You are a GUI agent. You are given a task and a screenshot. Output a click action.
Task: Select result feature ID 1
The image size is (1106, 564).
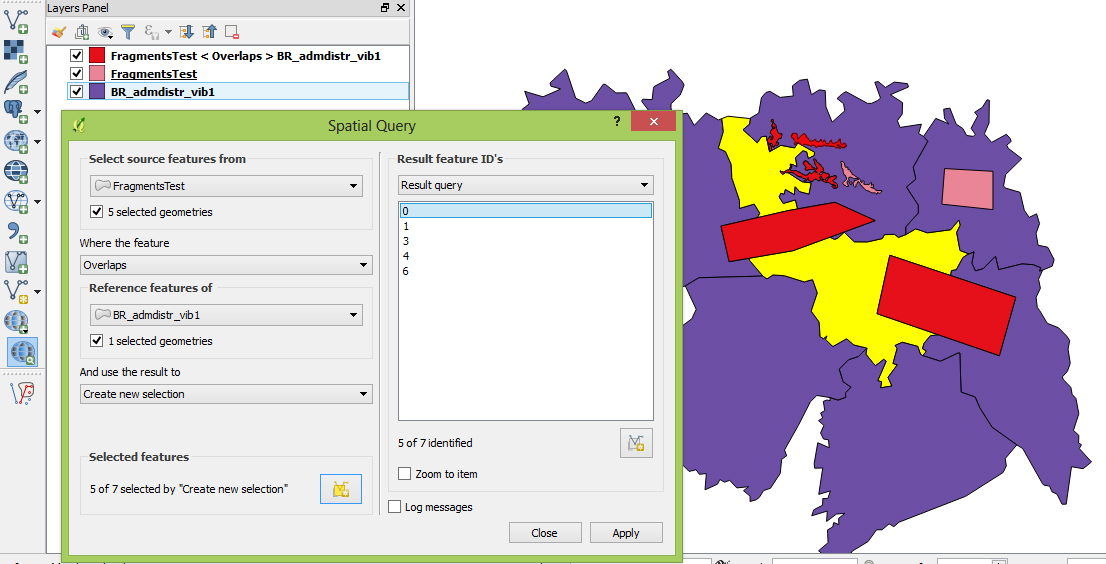(525, 226)
